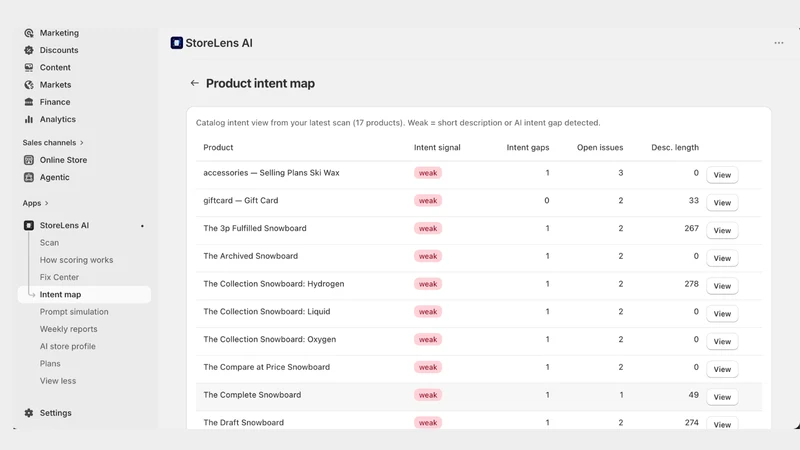Image resolution: width=800 pixels, height=450 pixels.
Task: Click the StoreLens AI sidebar app icon
Action: (29, 226)
